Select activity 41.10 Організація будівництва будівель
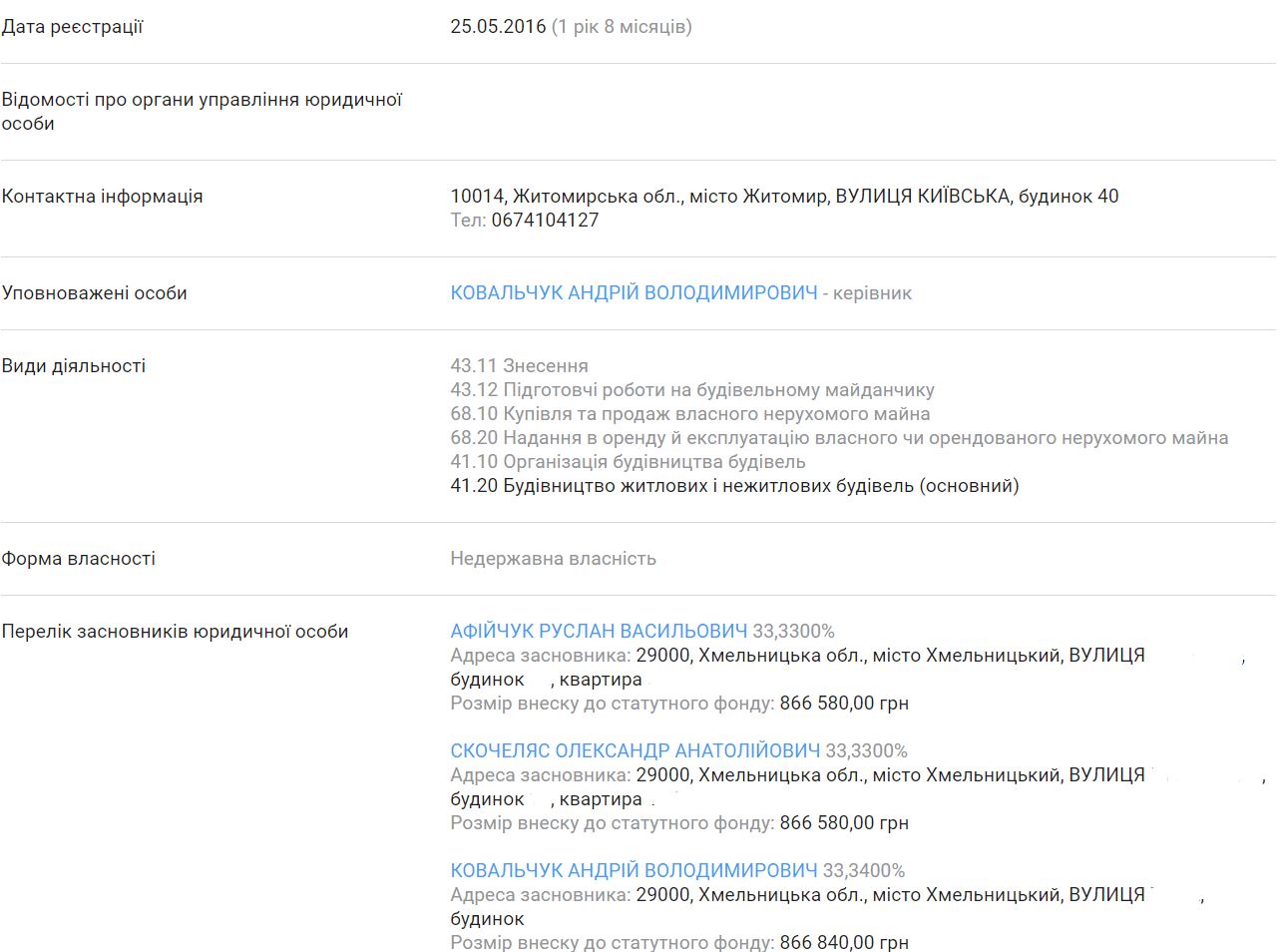 click(628, 462)
